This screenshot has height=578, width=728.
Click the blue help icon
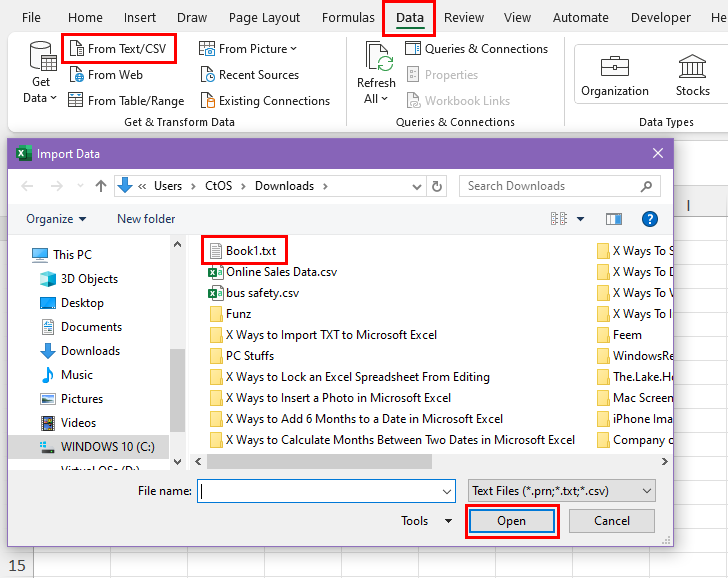650,219
